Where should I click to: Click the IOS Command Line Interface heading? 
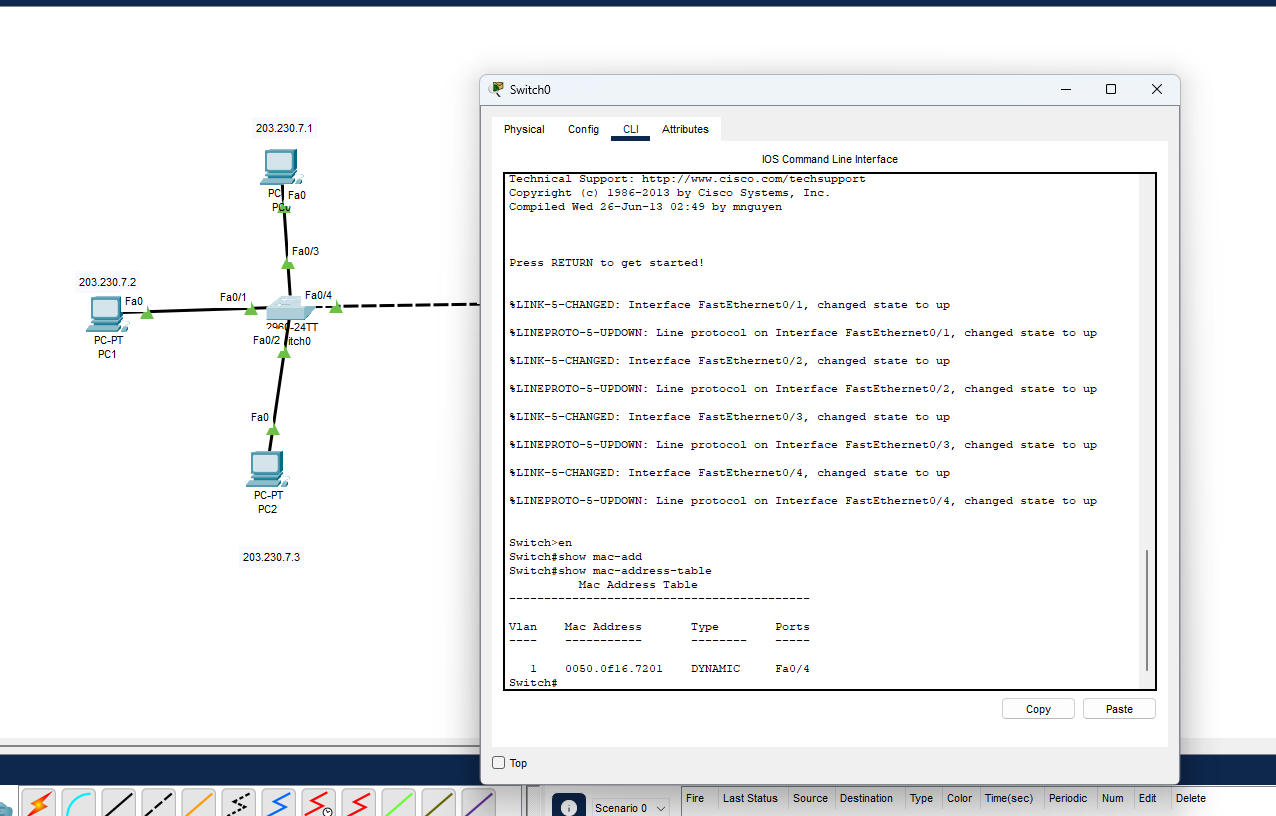(x=830, y=159)
